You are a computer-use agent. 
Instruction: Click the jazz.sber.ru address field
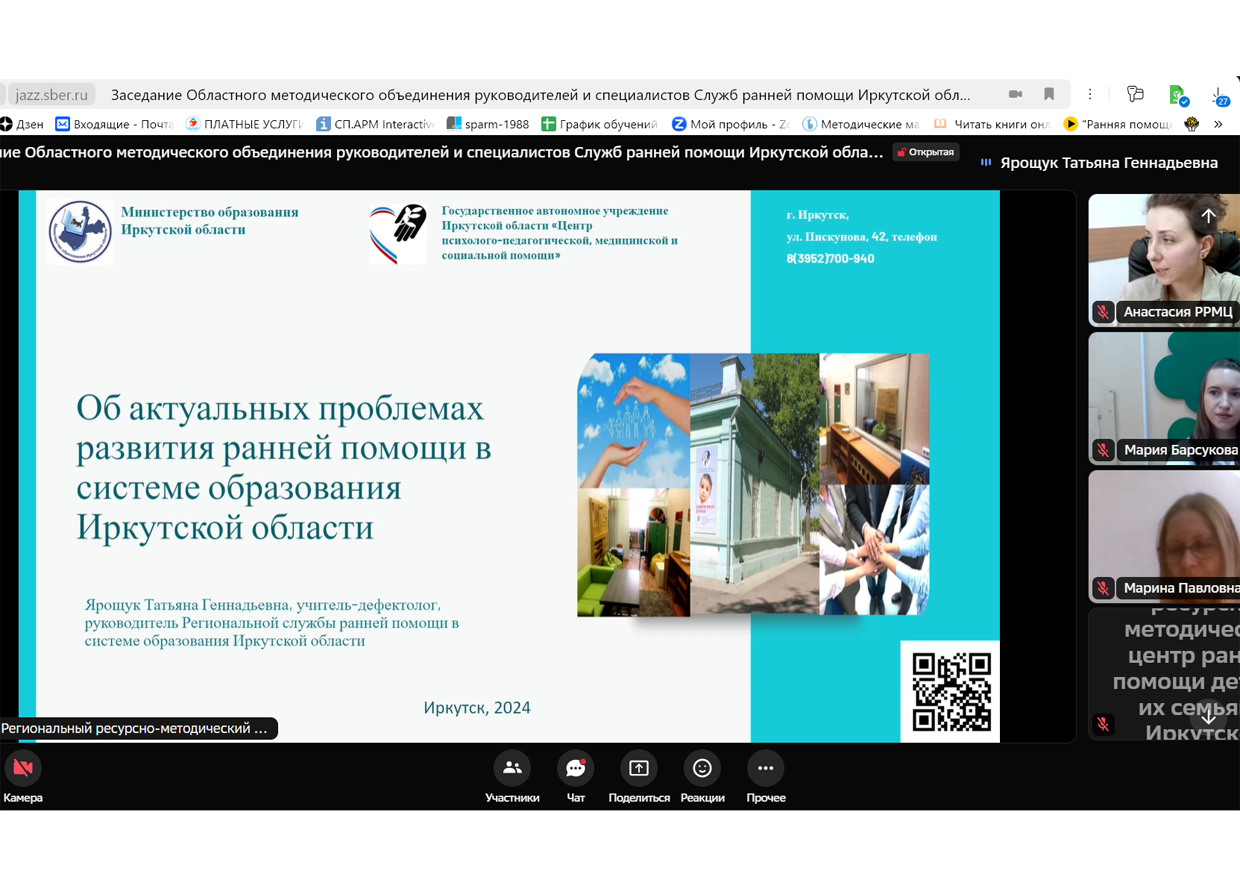tap(51, 95)
